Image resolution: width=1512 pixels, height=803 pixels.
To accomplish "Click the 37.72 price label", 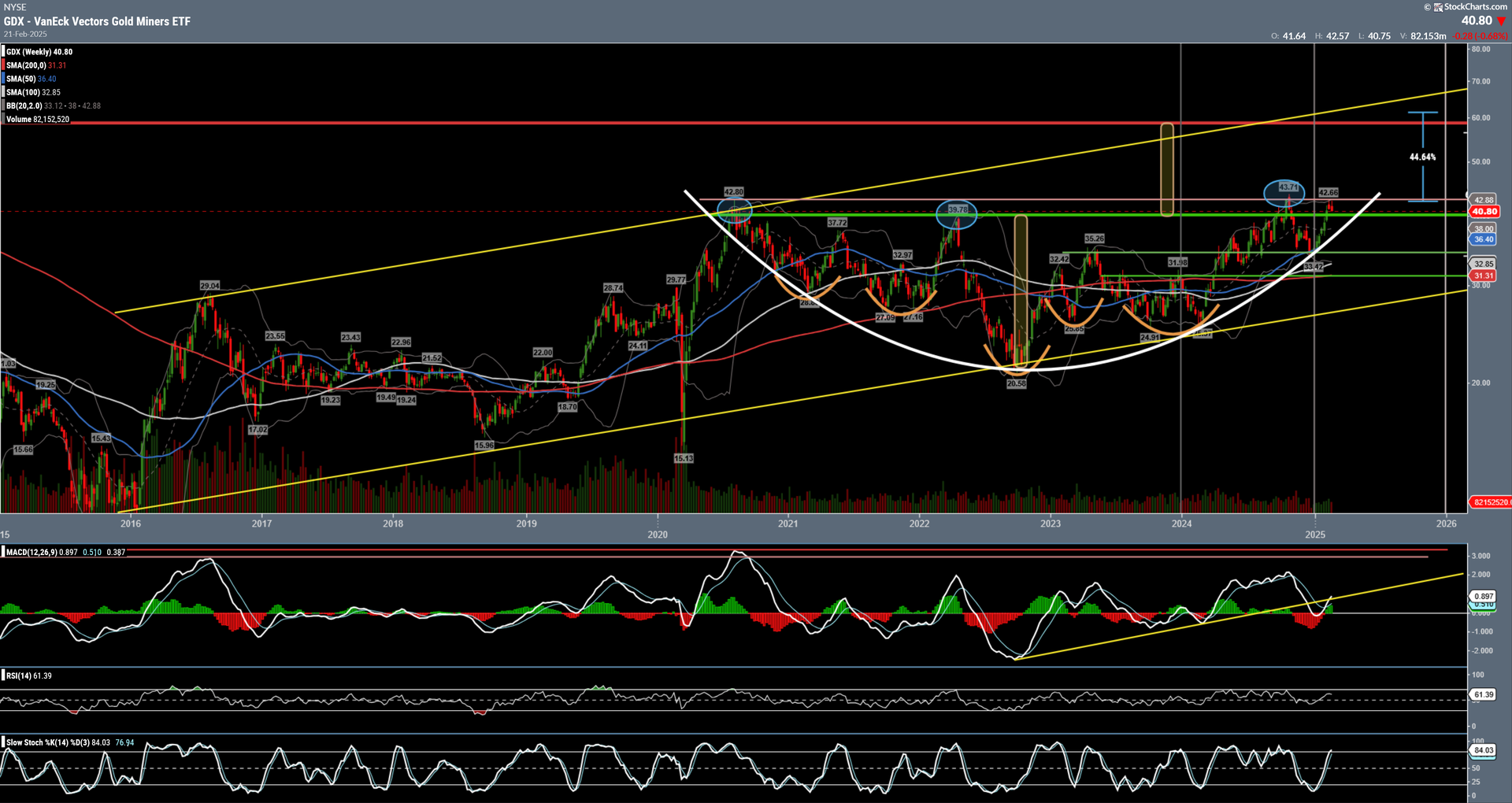I will [x=837, y=223].
